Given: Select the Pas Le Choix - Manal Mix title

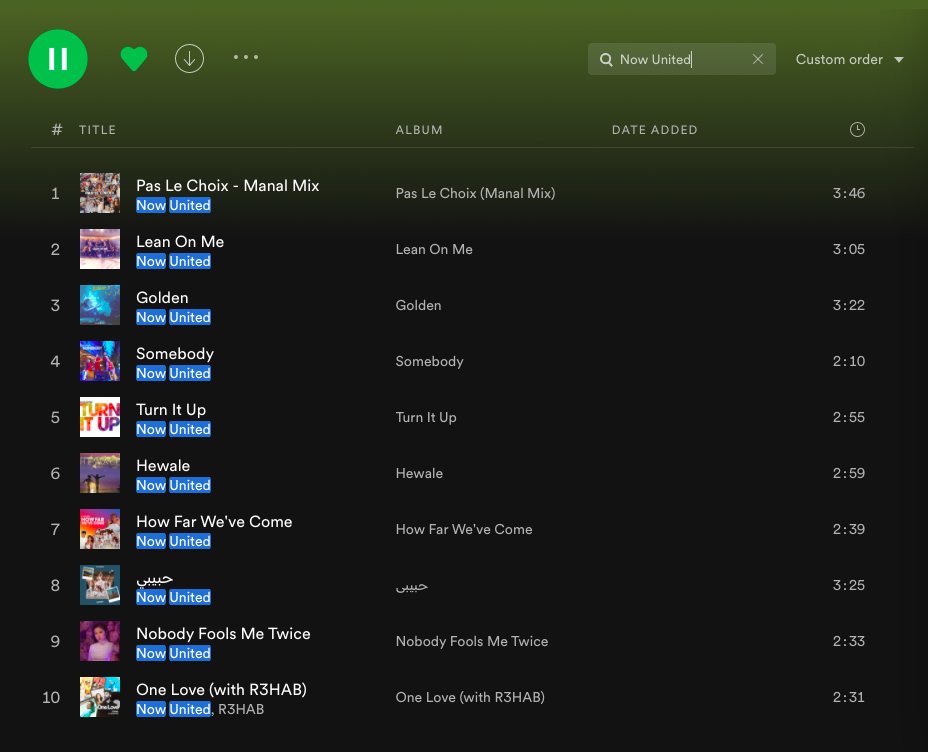Looking at the screenshot, I should (227, 186).
